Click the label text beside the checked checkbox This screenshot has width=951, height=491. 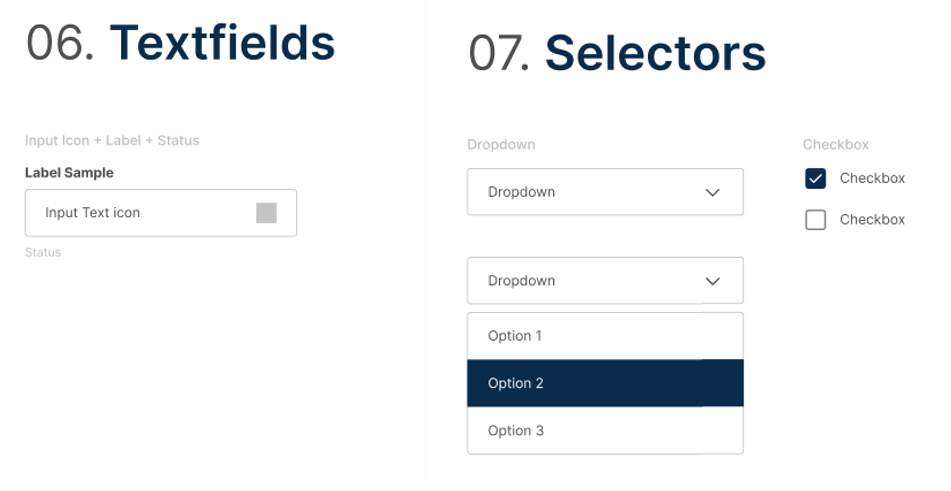[x=872, y=179]
